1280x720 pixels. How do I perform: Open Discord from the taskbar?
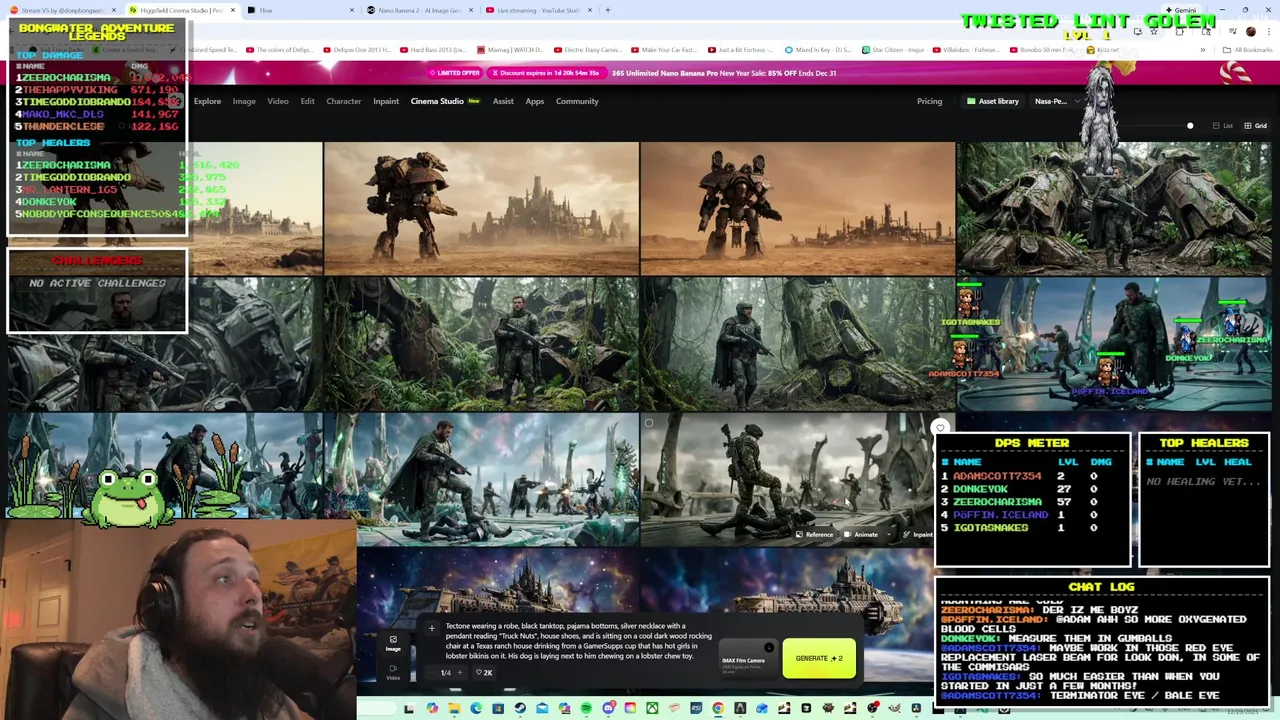click(608, 709)
